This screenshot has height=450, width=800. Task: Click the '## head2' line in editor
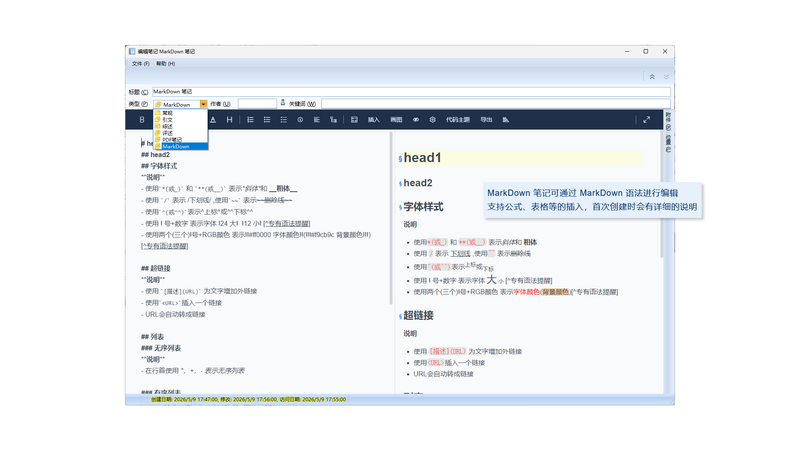pyautogui.click(x=155, y=155)
